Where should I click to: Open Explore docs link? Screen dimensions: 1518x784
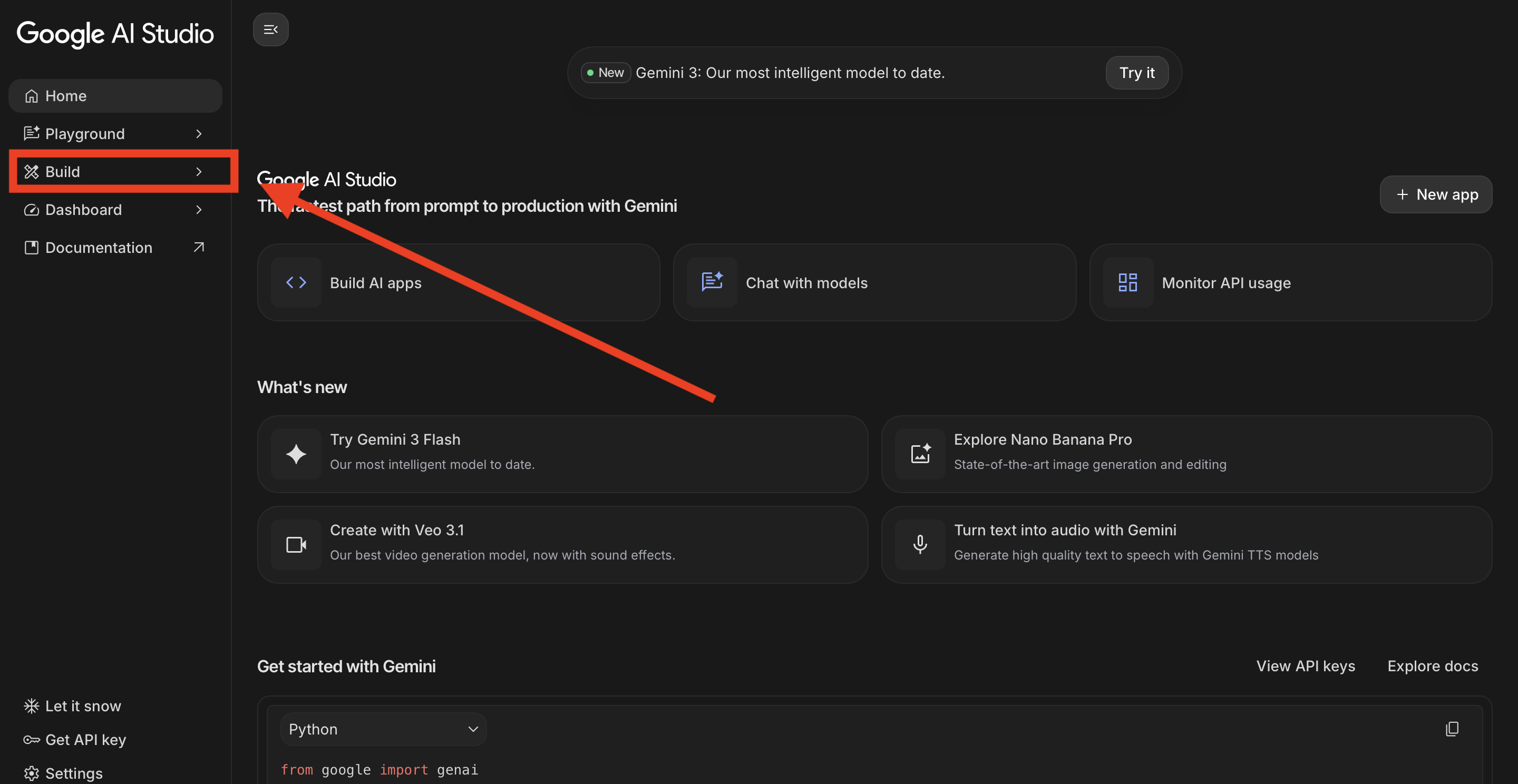[1433, 666]
